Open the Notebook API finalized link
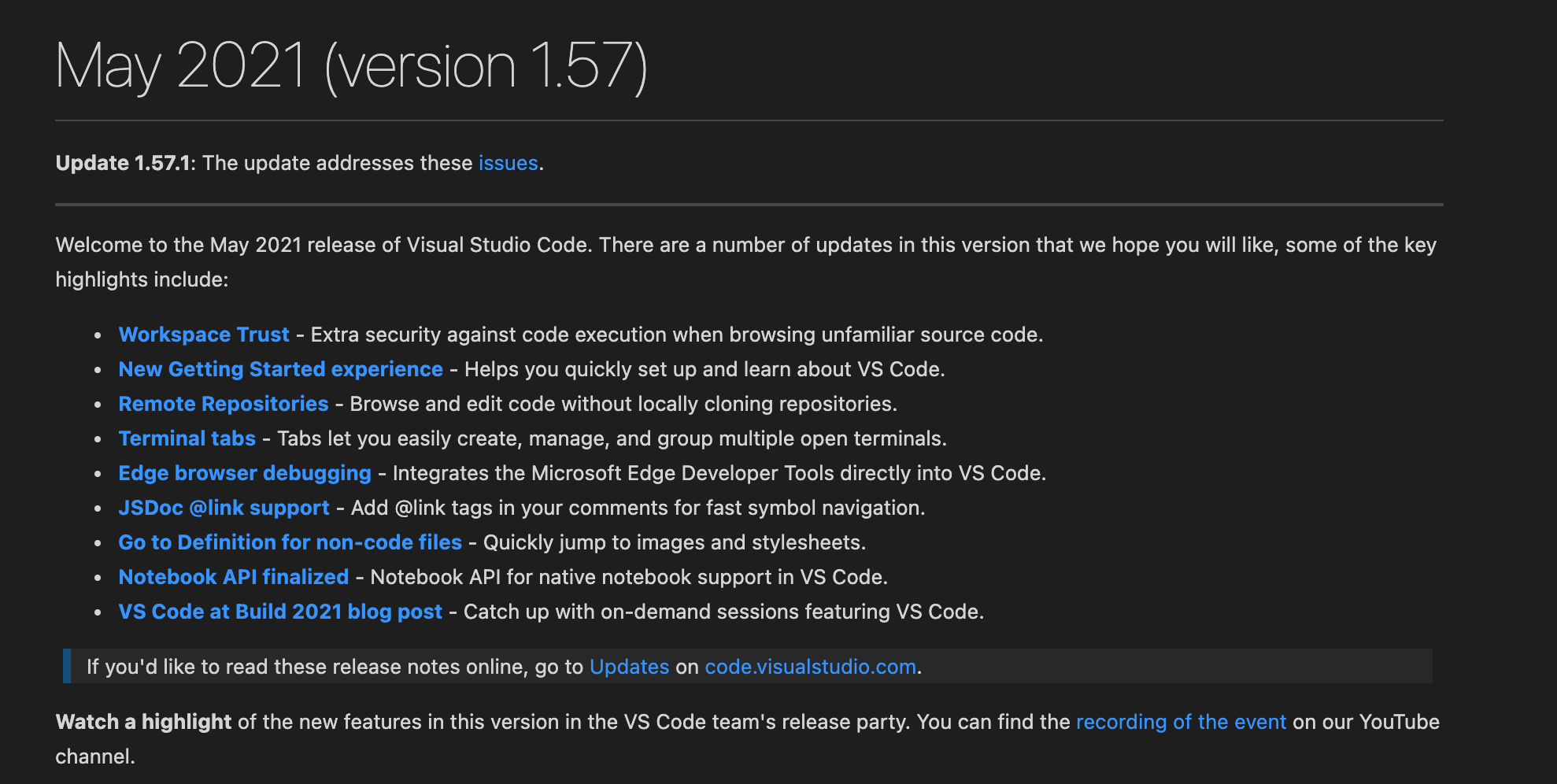Viewport: 1557px width, 784px height. pos(233,577)
